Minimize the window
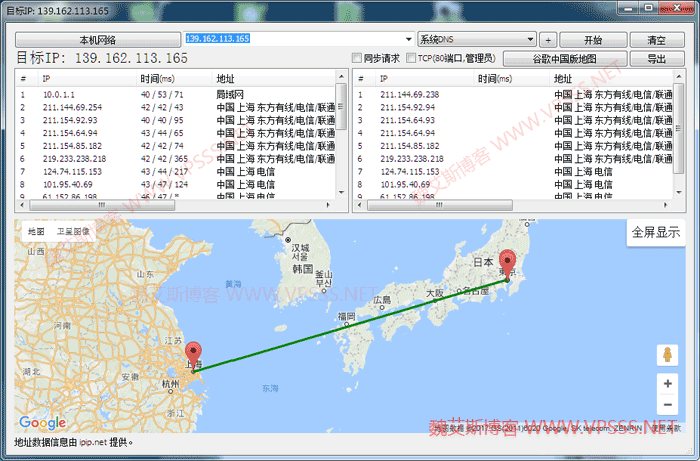 click(x=629, y=8)
